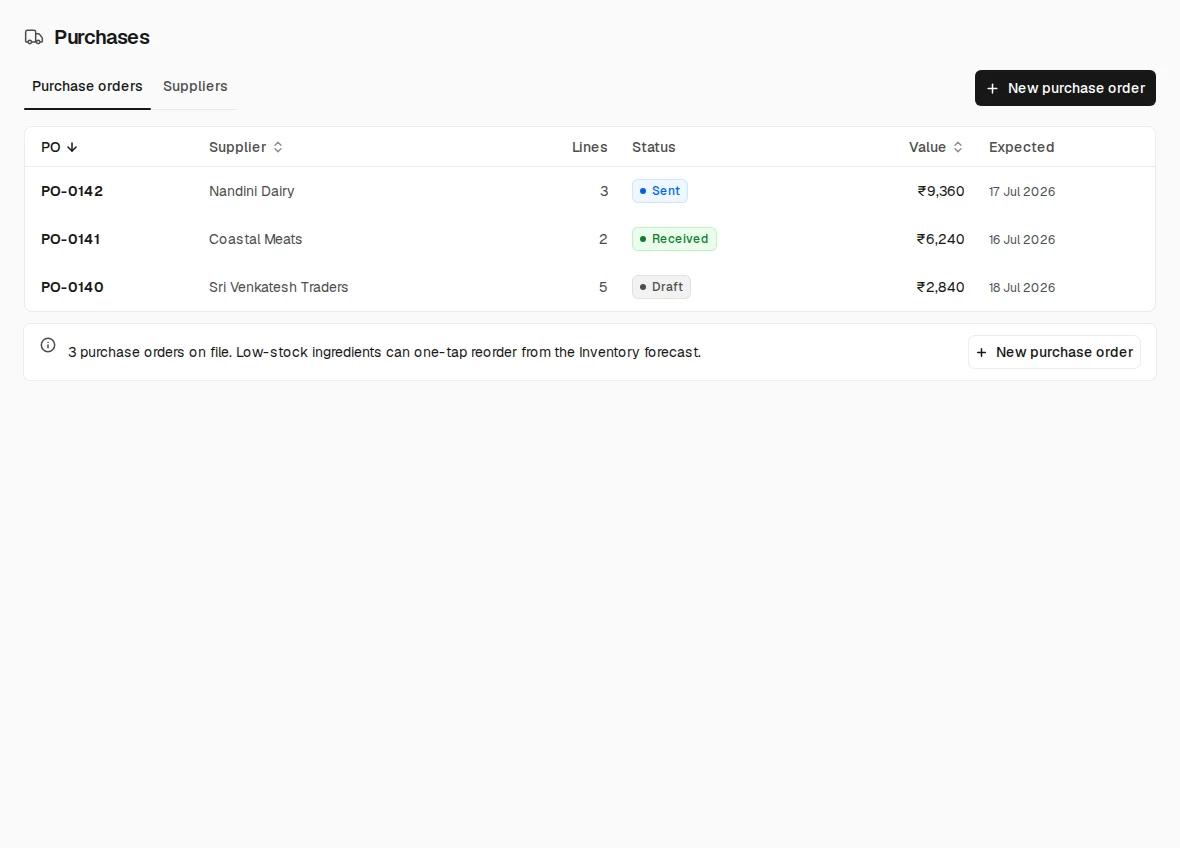
Task: Click the ₹6,240 value
Action: coord(941,239)
